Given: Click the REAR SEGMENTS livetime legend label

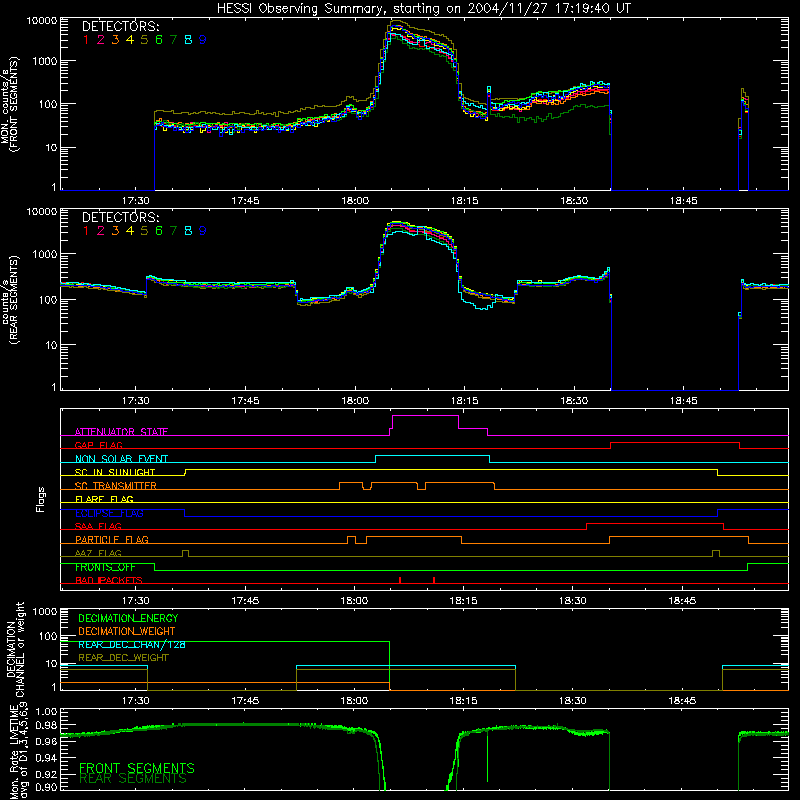Looking at the screenshot, I should pos(133,779).
